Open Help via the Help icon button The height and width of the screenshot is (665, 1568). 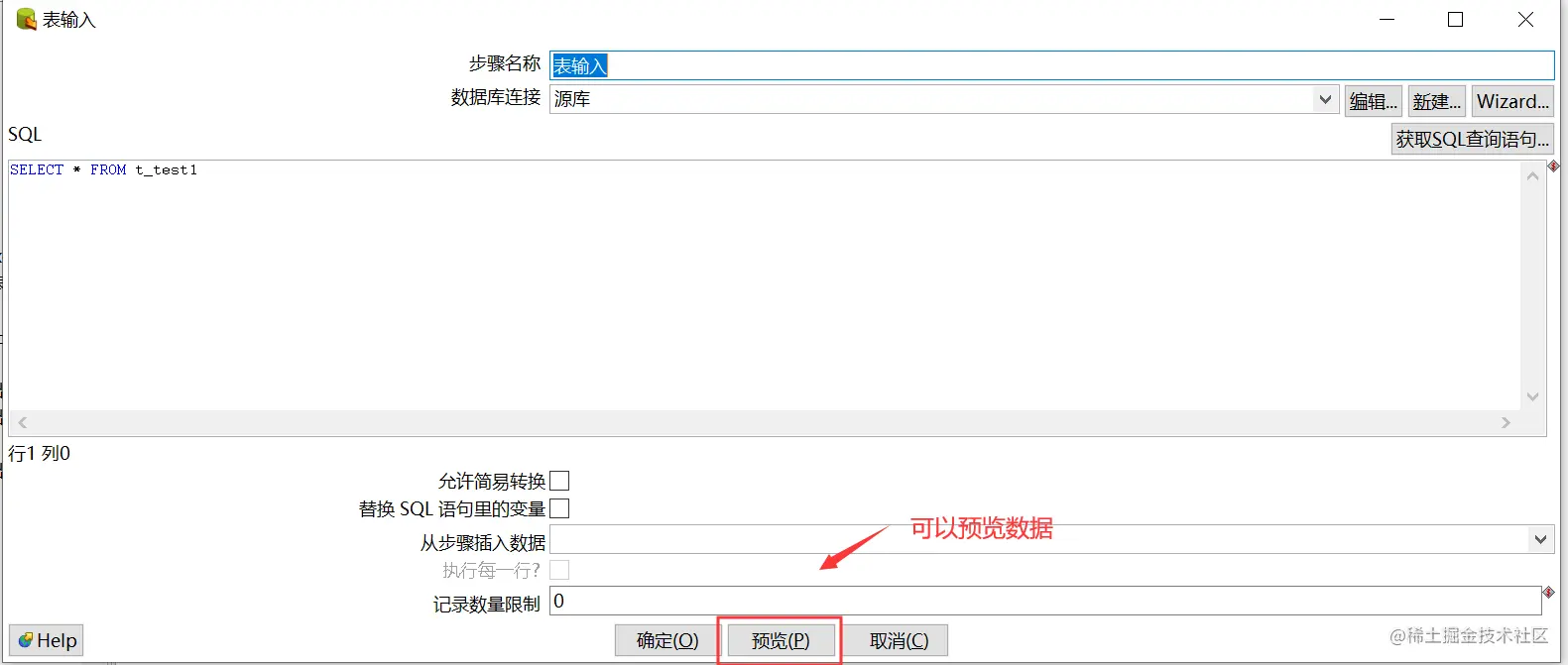click(46, 640)
